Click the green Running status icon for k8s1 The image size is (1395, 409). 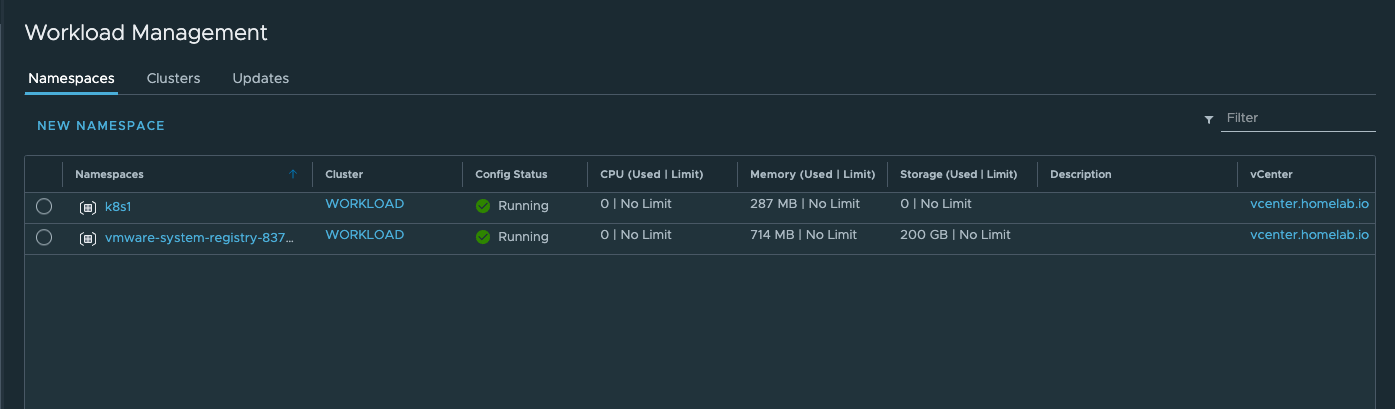(483, 206)
